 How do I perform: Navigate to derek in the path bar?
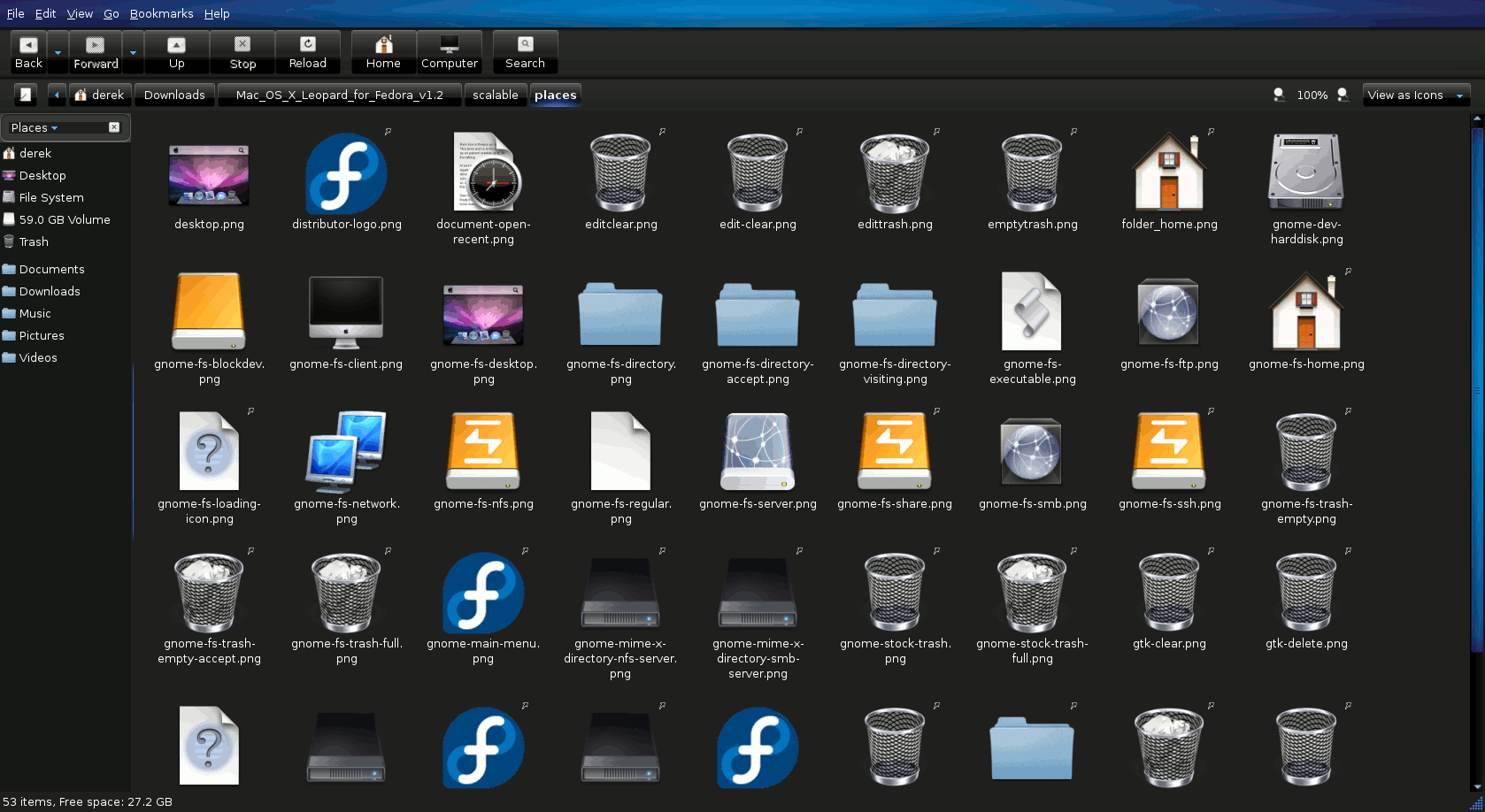pos(100,95)
